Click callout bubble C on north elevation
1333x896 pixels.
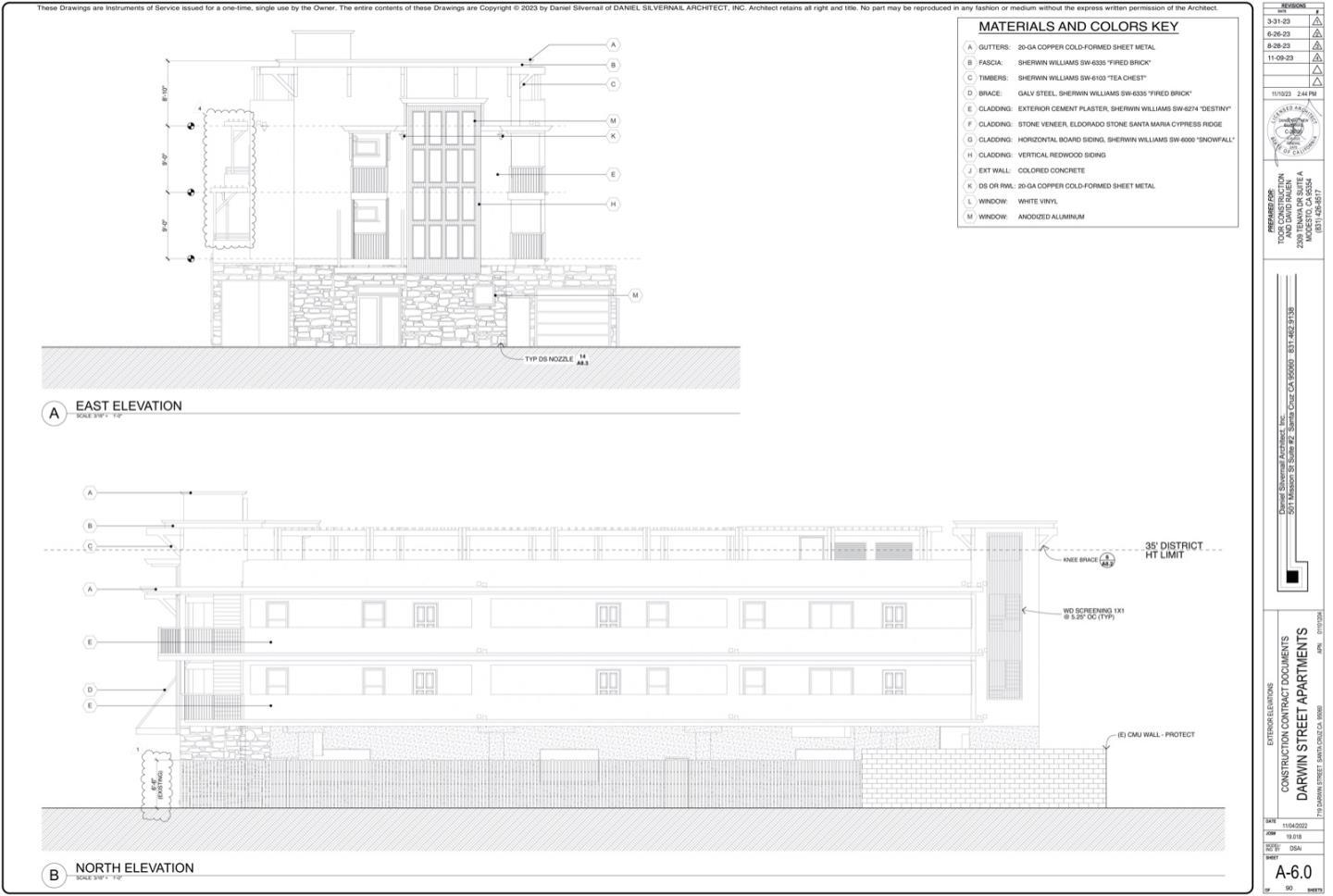90,546
